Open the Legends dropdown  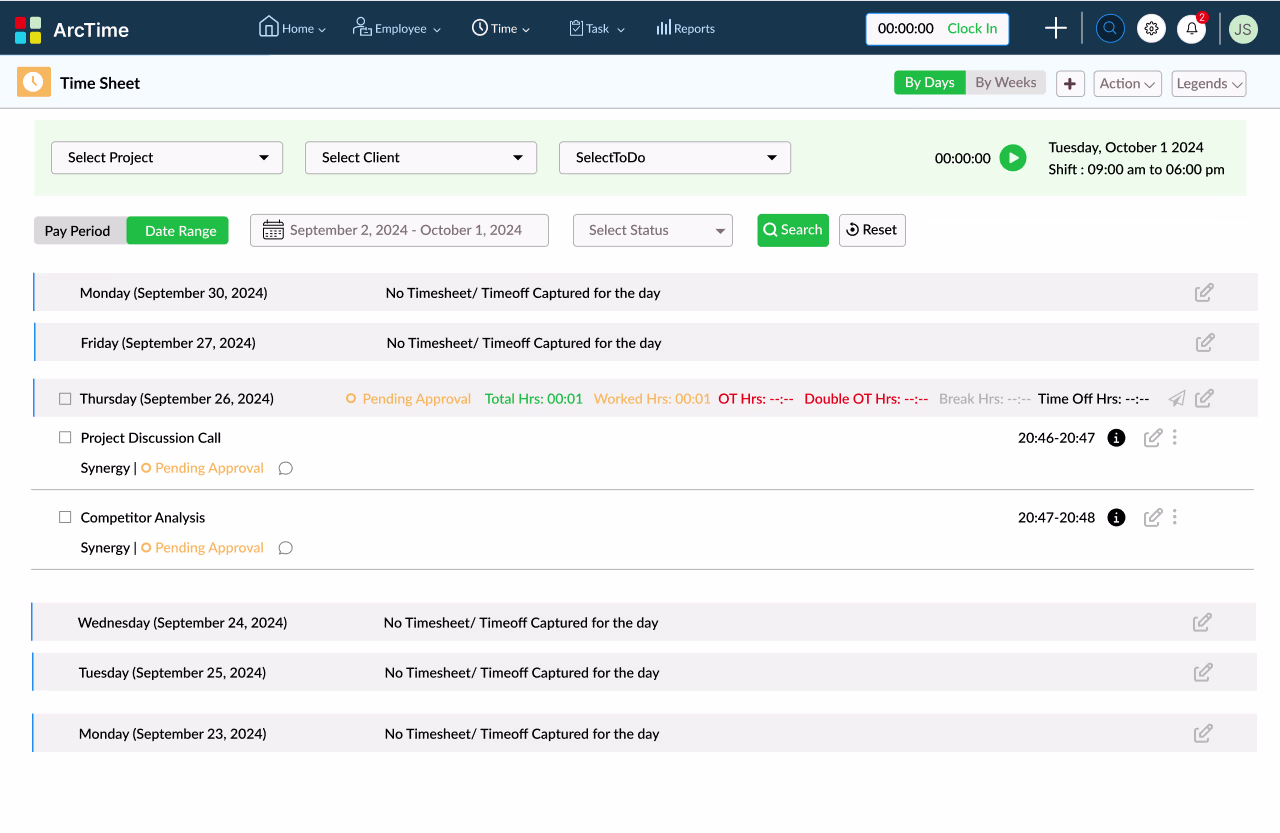pos(1209,84)
